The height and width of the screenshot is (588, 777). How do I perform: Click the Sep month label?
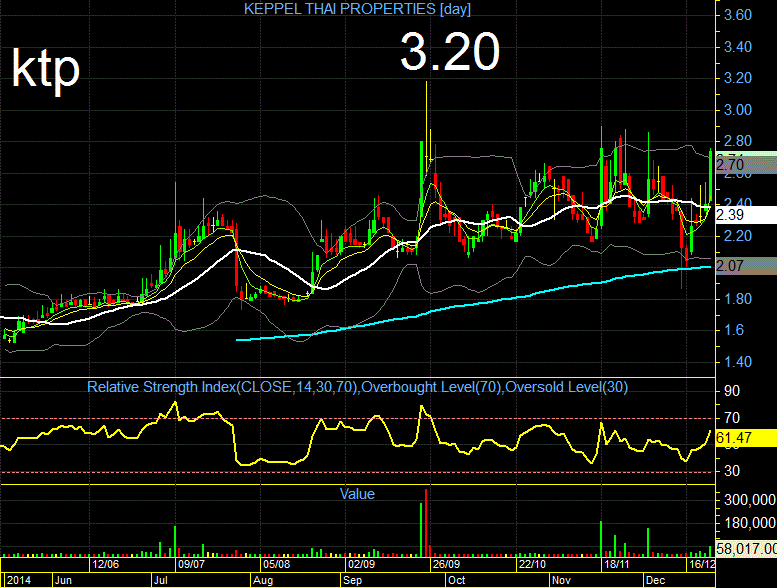(x=353, y=580)
